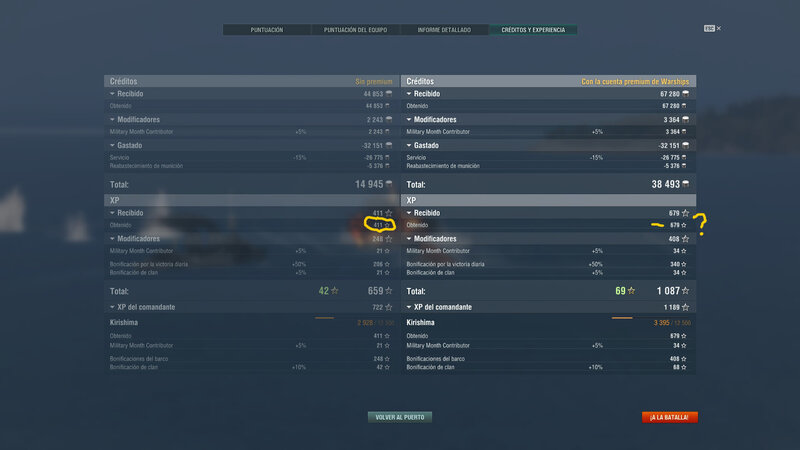Viewport: 800px width, 450px height.
Task: Collapse the right Gastado section
Action: [x=409, y=145]
